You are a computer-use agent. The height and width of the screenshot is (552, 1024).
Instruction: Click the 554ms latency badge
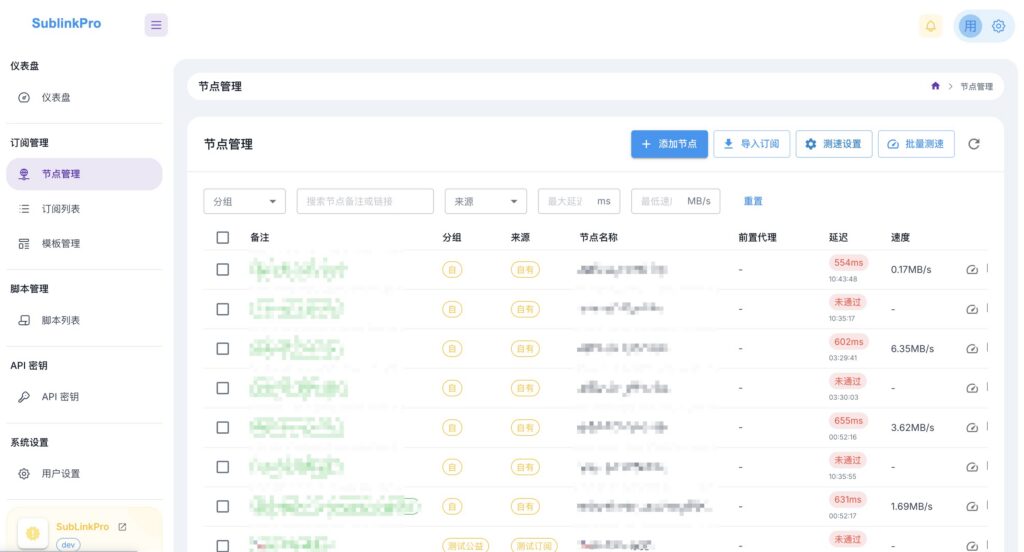(848, 263)
